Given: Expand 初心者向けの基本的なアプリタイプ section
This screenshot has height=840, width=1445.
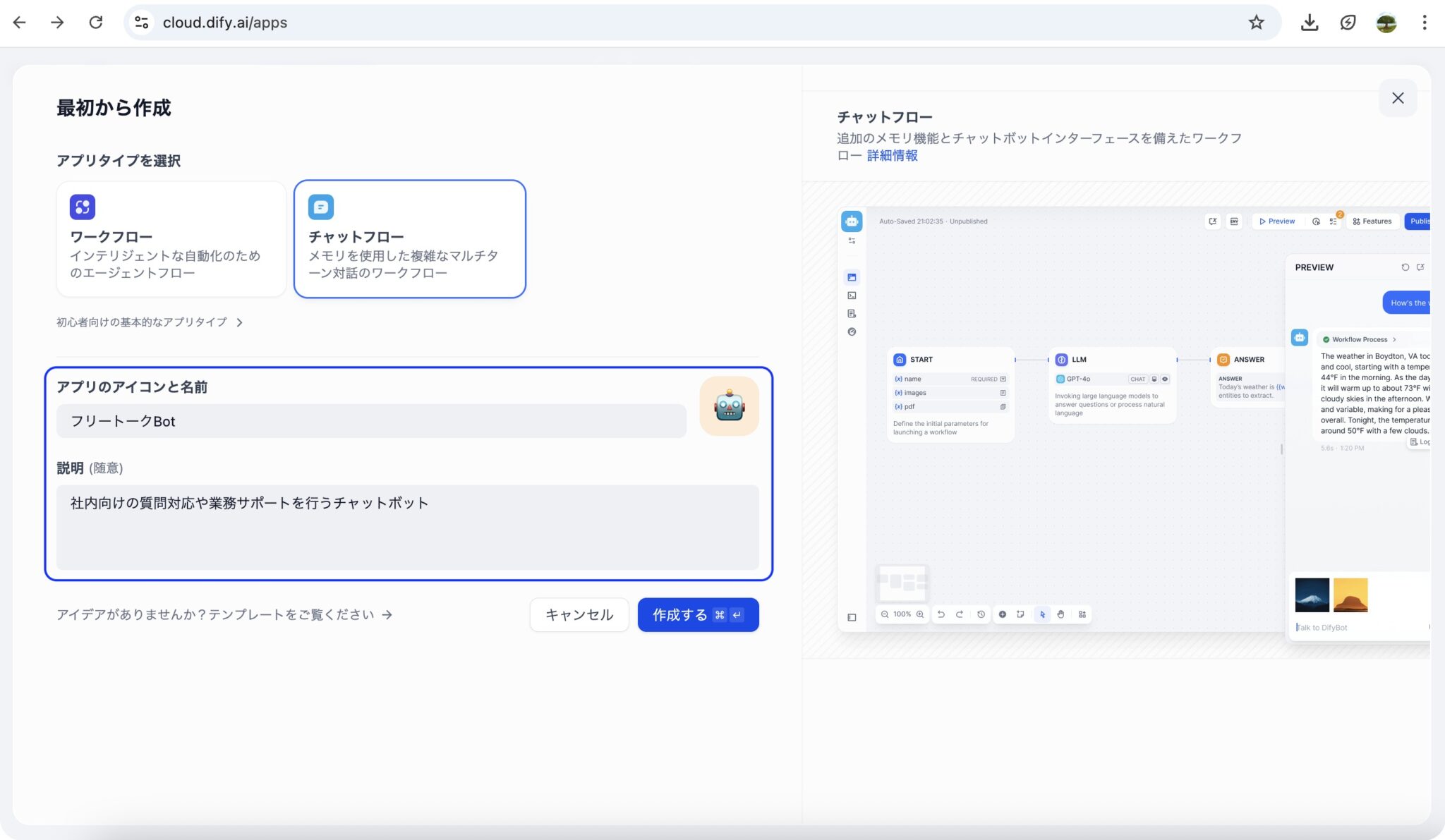Looking at the screenshot, I should coord(148,322).
